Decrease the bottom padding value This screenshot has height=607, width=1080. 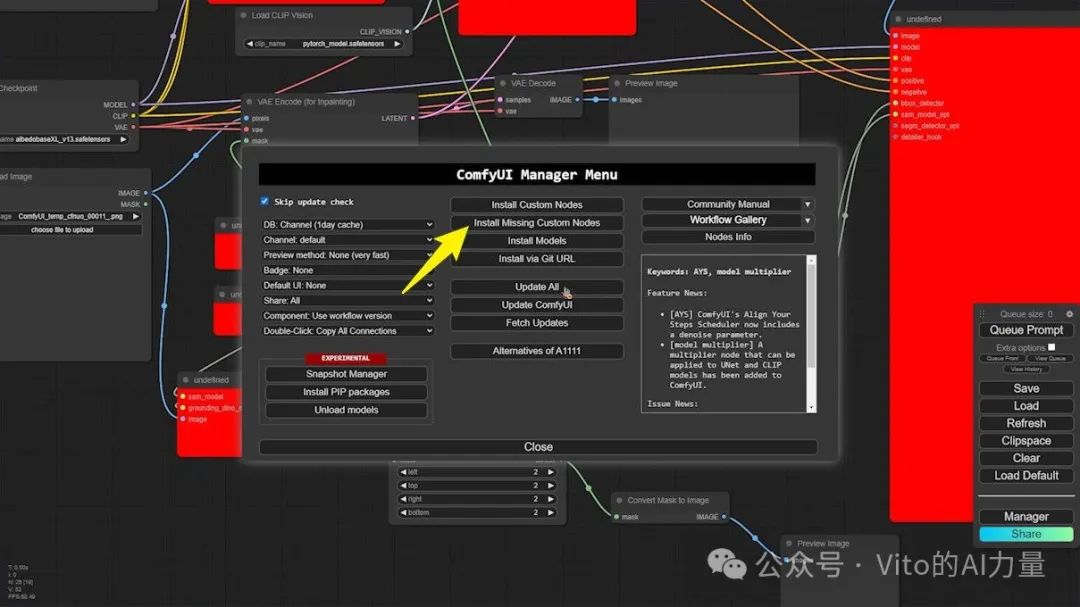(403, 513)
